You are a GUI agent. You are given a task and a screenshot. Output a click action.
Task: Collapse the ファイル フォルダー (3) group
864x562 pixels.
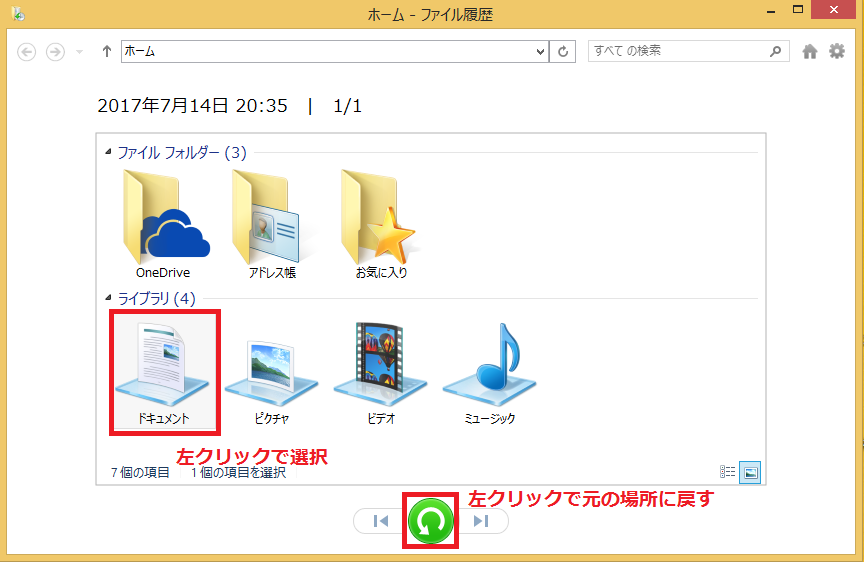click(x=108, y=151)
